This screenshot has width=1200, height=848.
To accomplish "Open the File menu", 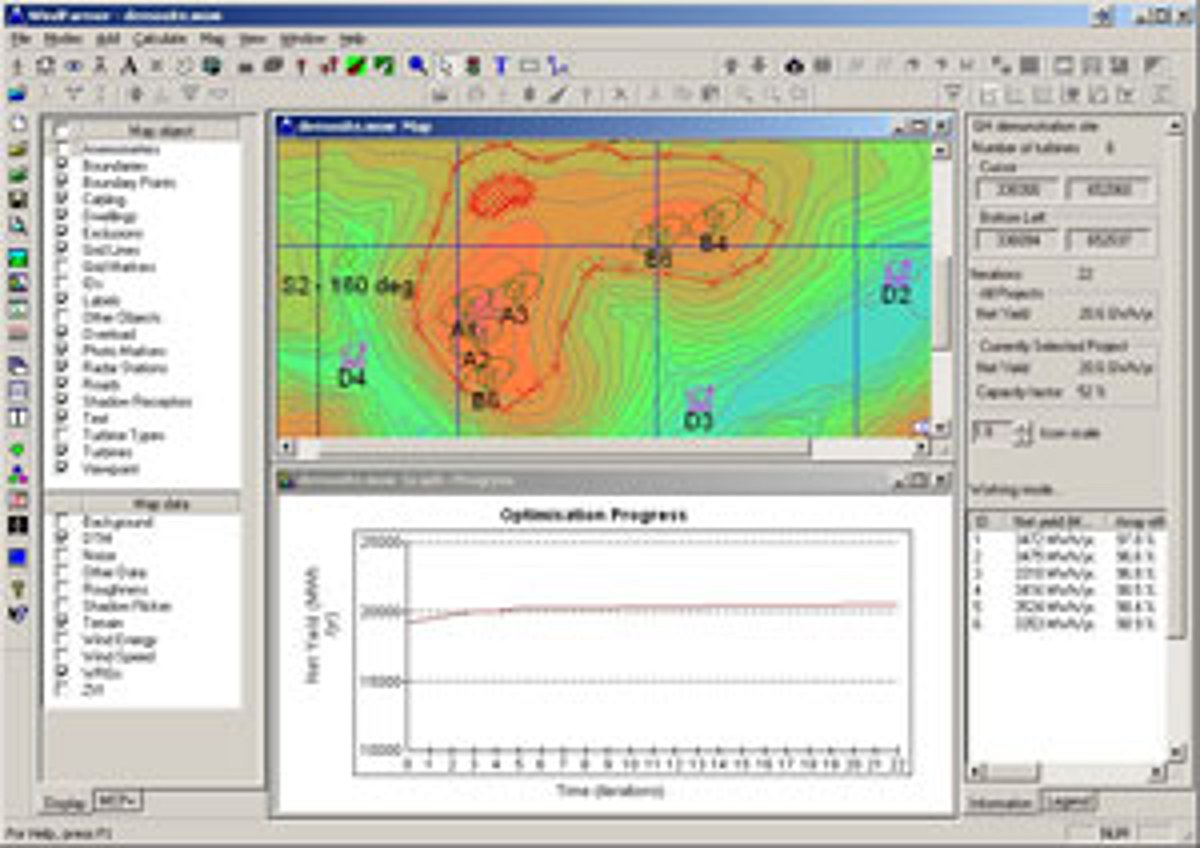I will (21, 38).
